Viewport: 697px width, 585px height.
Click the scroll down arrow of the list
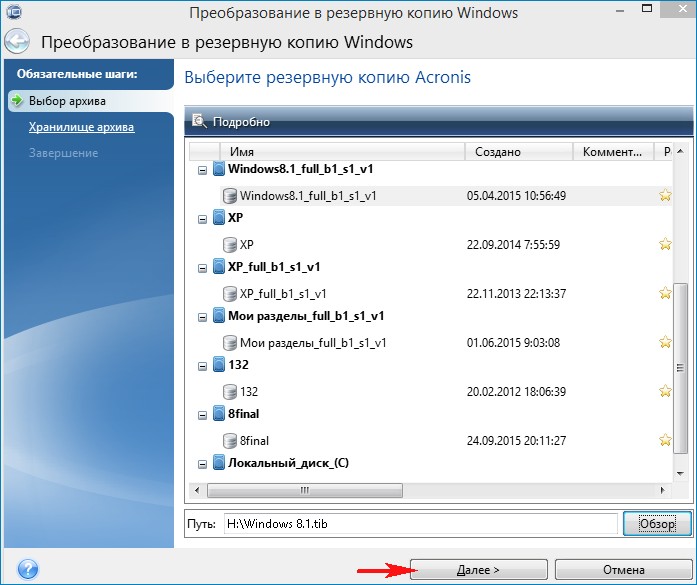[x=680, y=473]
